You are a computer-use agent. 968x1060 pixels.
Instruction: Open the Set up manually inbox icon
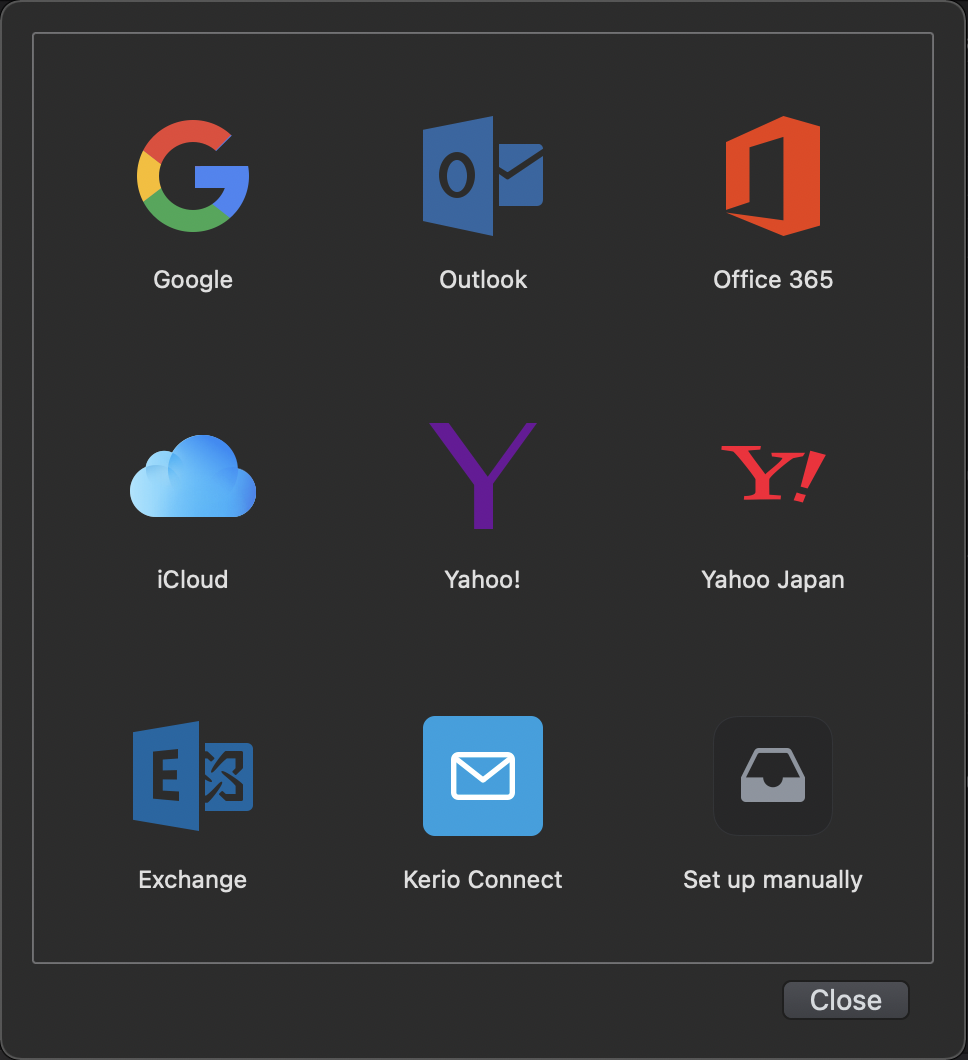click(x=773, y=776)
